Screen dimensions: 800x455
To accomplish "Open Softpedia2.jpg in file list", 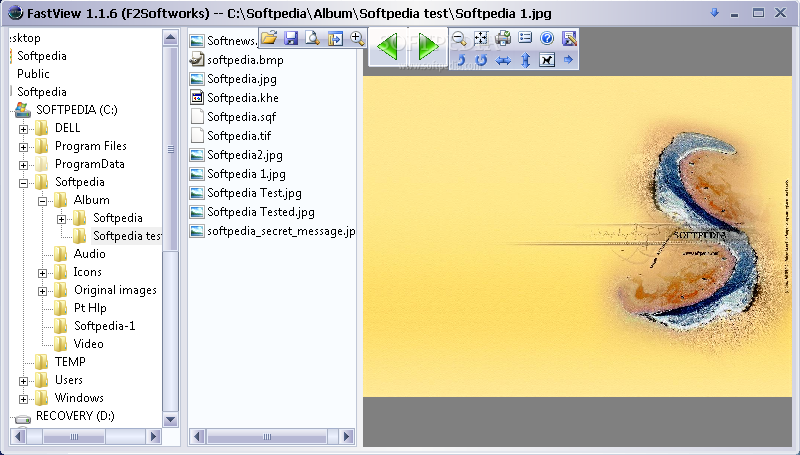I will (244, 155).
